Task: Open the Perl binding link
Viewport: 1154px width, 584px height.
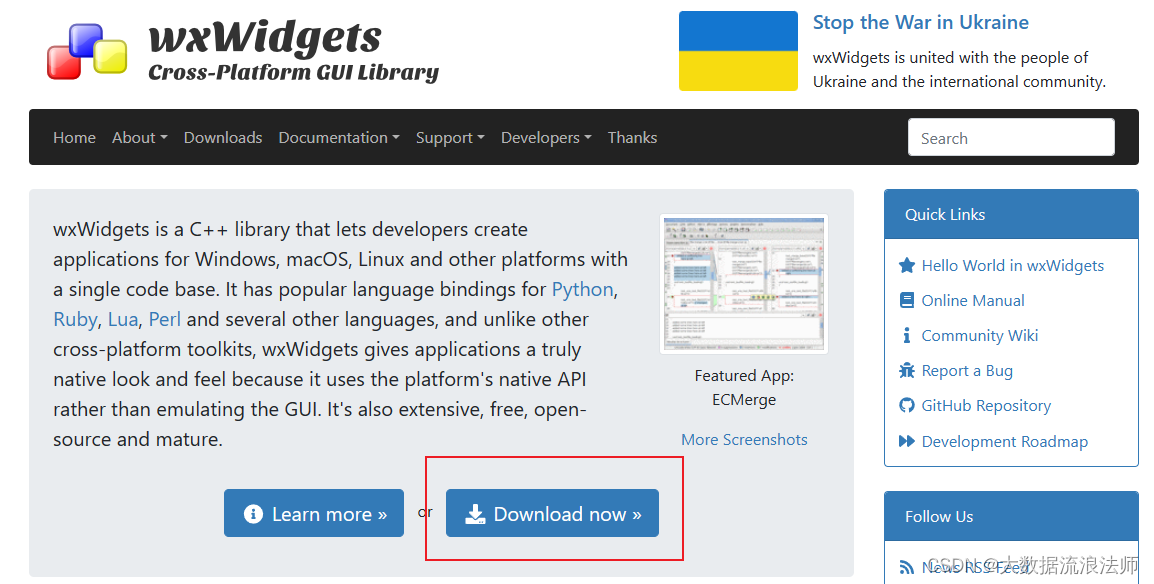Action: 165,320
